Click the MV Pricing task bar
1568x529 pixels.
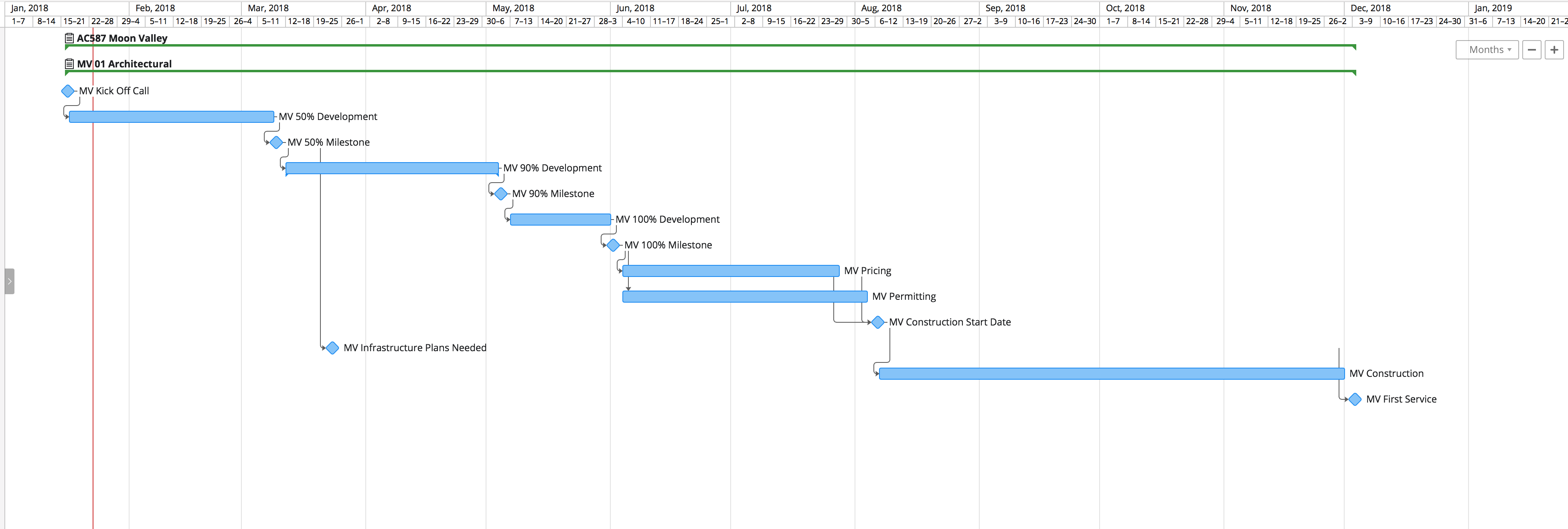click(x=730, y=271)
